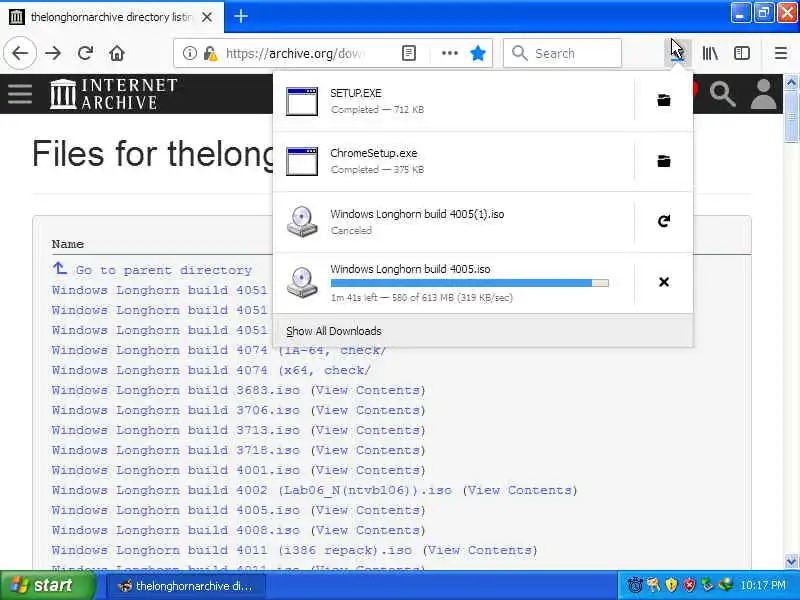Viewport: 800px width, 600px height.
Task: View Contents of build 3718.iso
Action: (368, 450)
